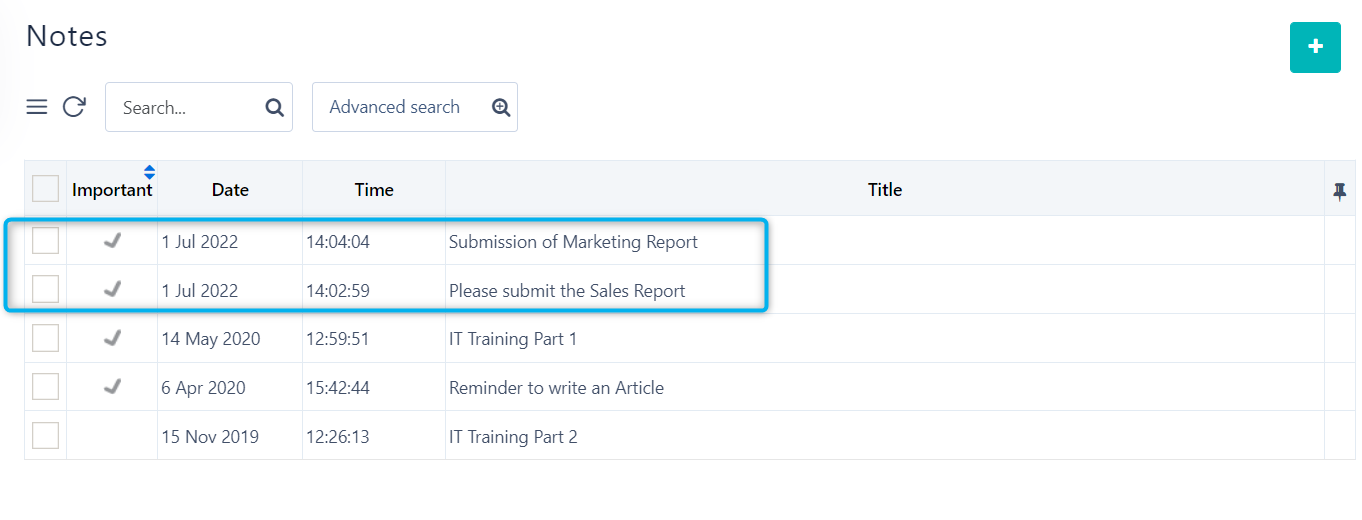Sort by the Important column arrows

(149, 172)
